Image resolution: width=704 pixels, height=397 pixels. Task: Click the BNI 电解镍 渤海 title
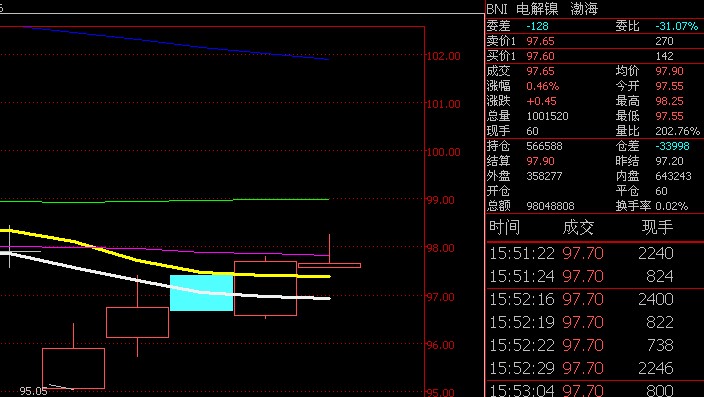click(542, 9)
